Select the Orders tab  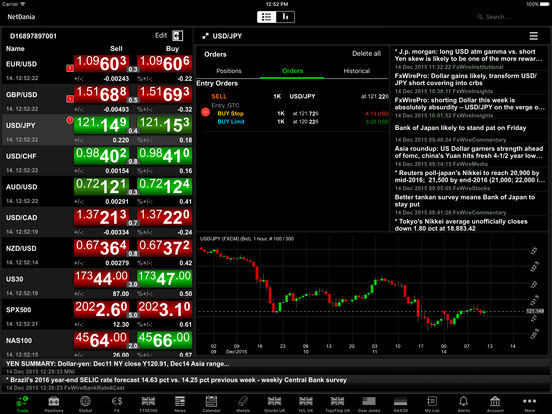[x=292, y=71]
